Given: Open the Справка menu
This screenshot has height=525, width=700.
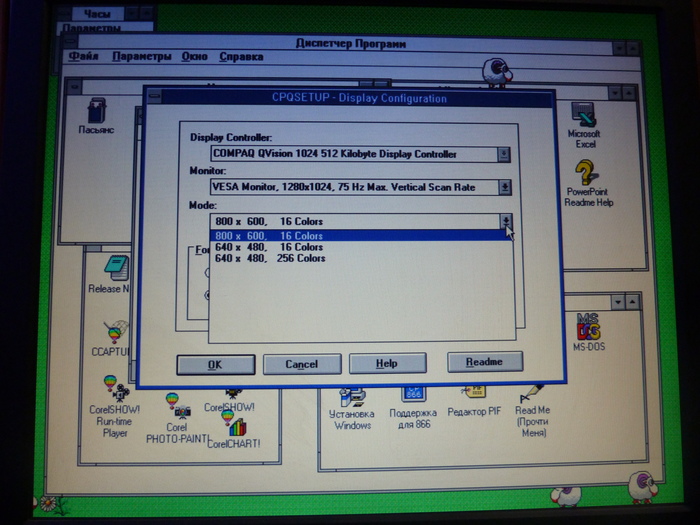Looking at the screenshot, I should pyautogui.click(x=241, y=57).
